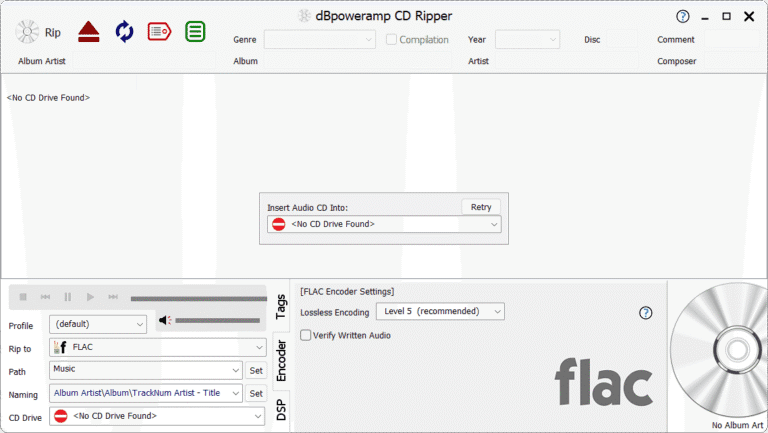Screen dimensions: 768x433
Task: Click Set next to the Path field
Action: 256,370
